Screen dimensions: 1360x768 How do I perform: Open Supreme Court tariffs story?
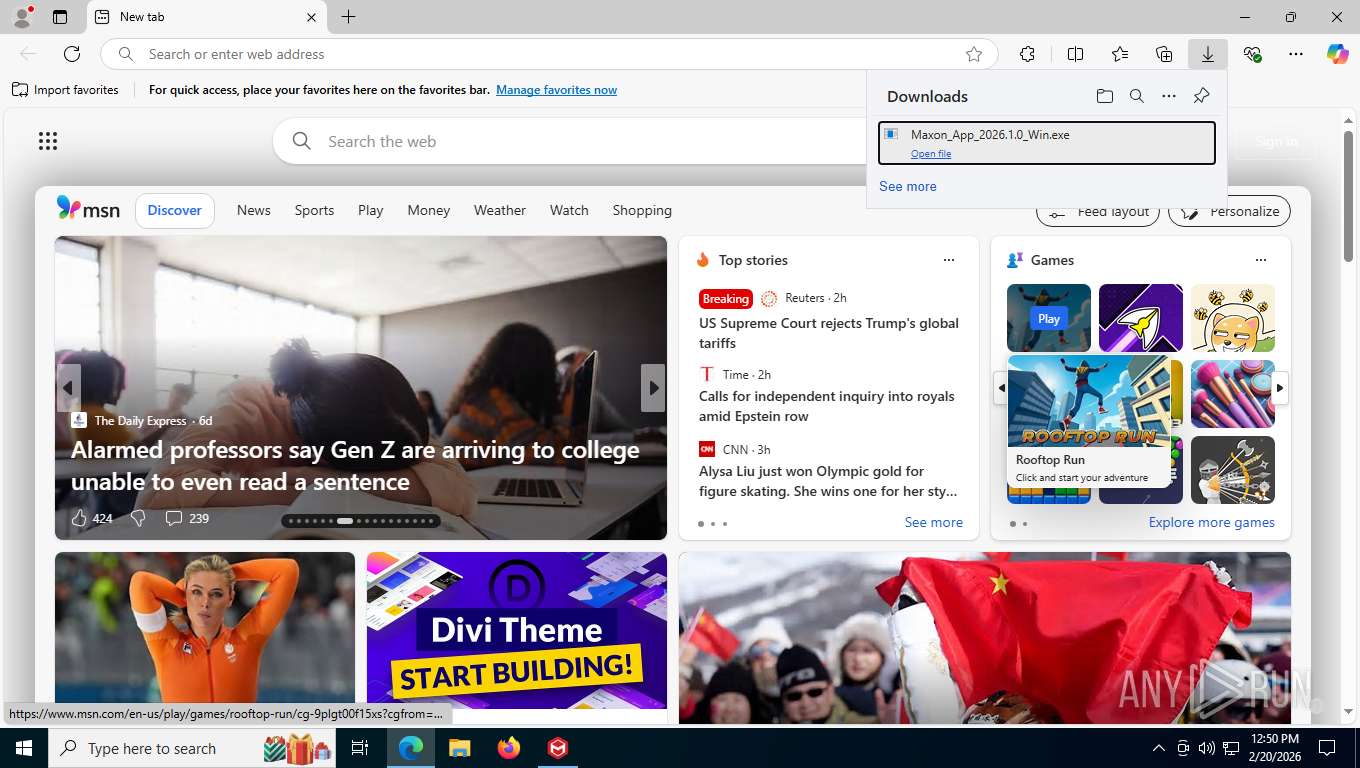tap(829, 333)
